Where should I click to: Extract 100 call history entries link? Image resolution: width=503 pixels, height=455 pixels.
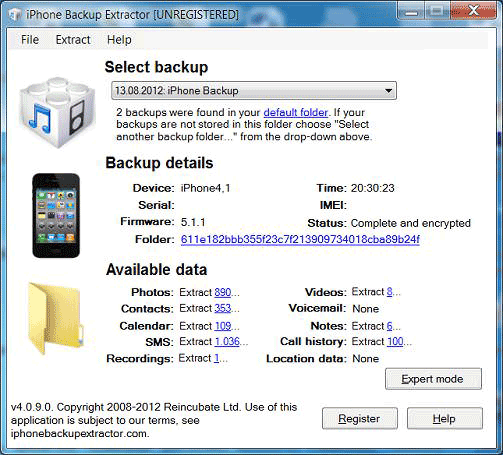395,341
